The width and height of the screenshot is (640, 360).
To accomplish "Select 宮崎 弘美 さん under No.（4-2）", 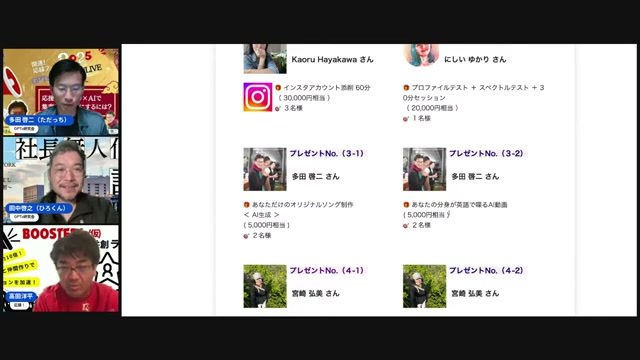I will tap(475, 293).
